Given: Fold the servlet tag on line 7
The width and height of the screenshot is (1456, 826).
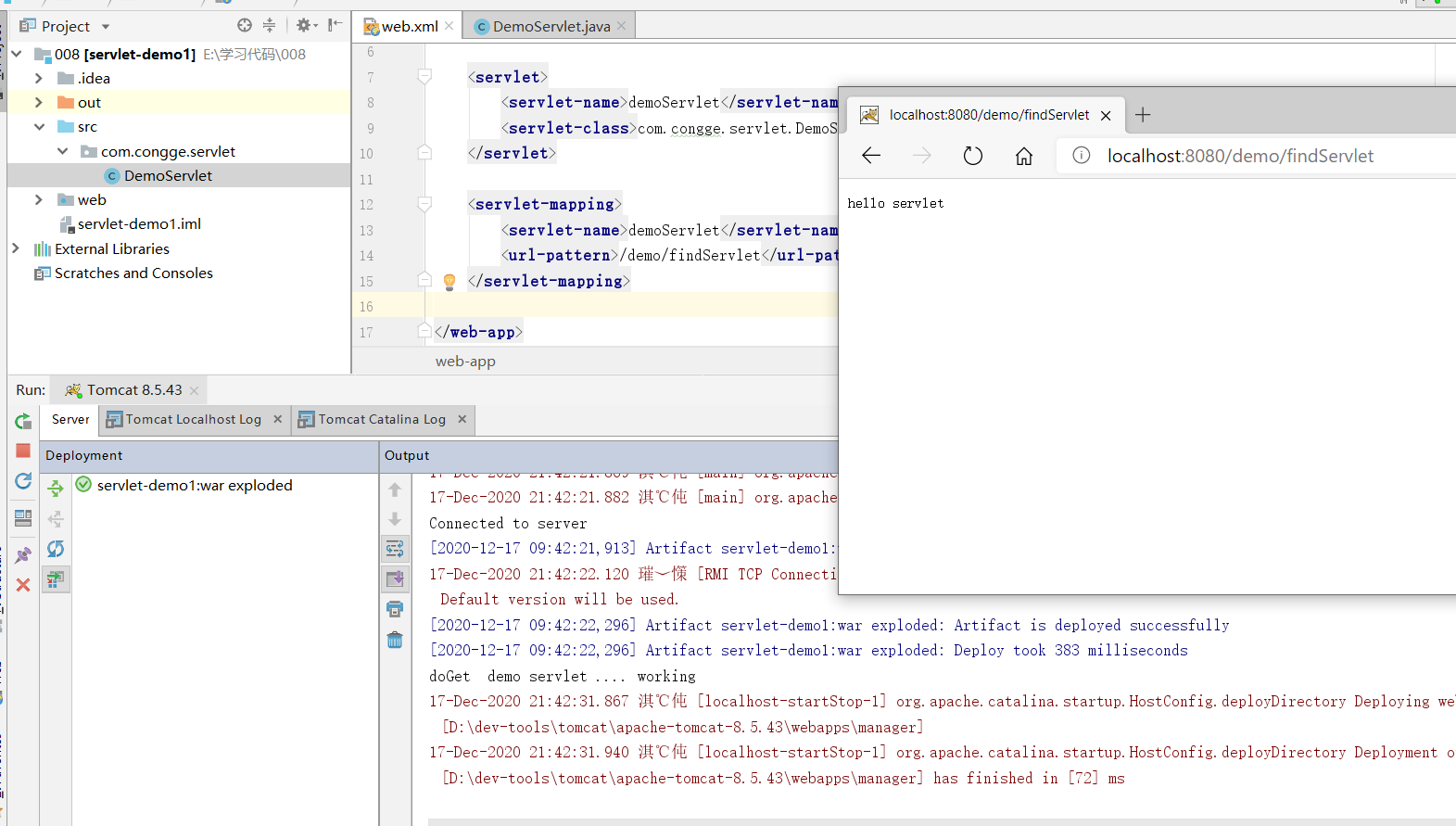Looking at the screenshot, I should coord(424,76).
